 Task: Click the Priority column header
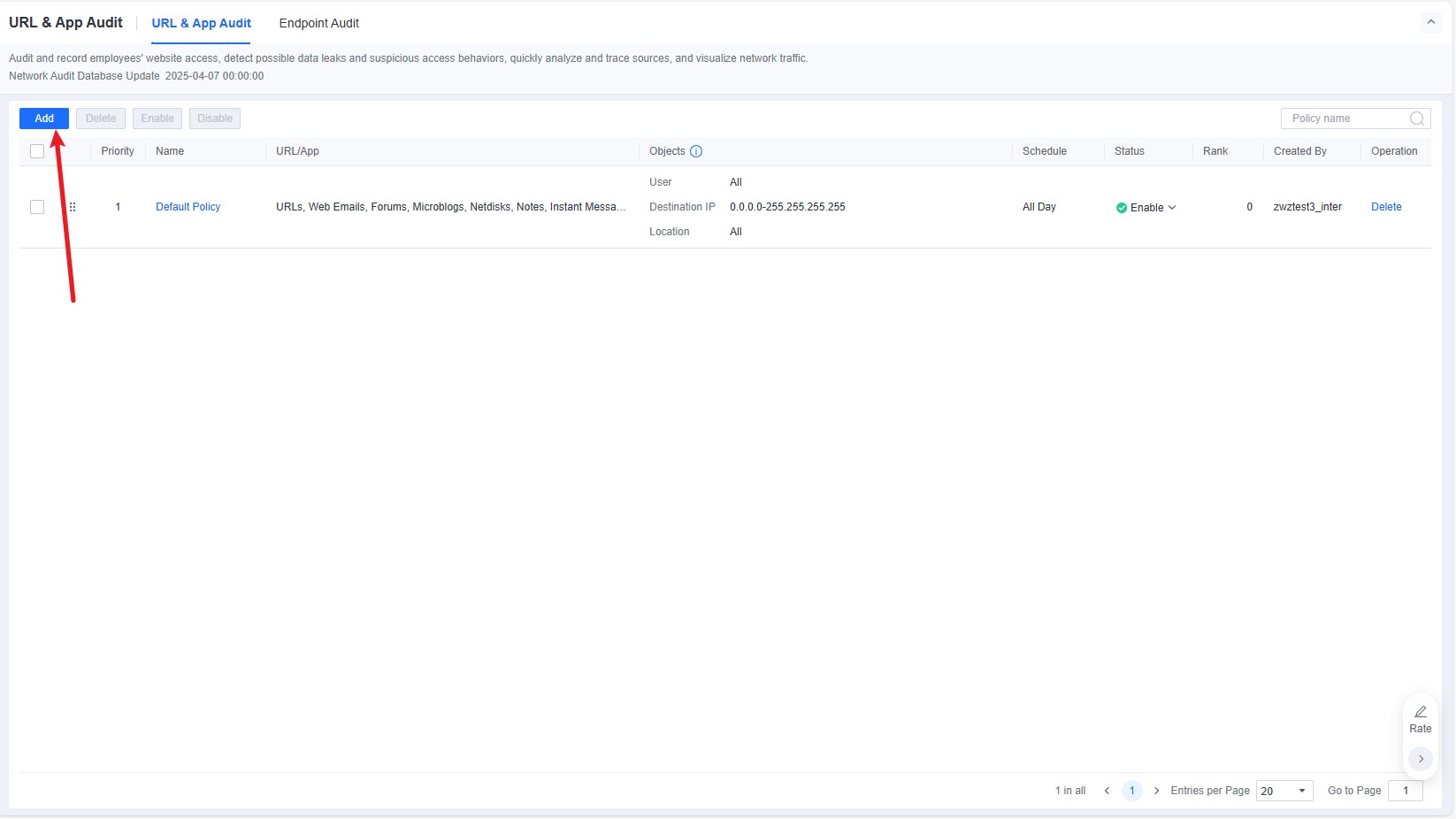[118, 151]
